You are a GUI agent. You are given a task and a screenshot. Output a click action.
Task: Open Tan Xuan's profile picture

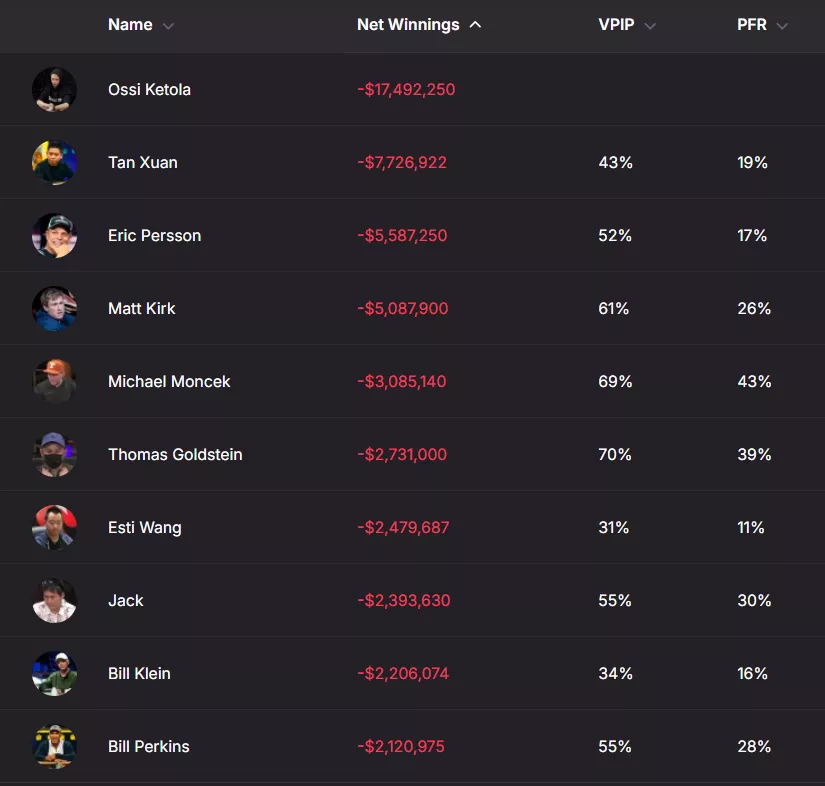pos(54,163)
